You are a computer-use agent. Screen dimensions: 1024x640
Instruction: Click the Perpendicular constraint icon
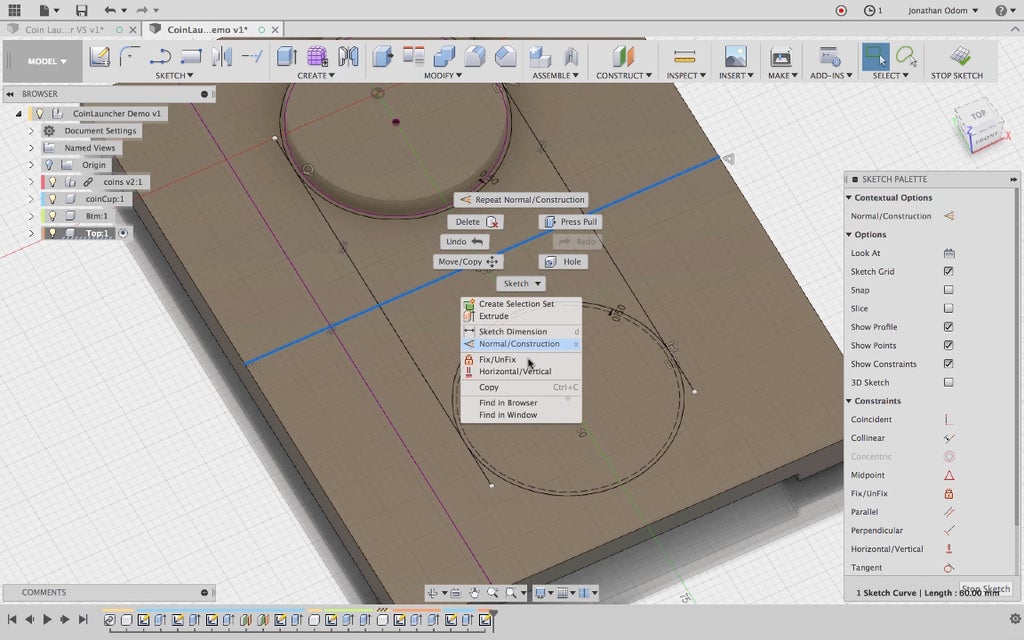949,531
